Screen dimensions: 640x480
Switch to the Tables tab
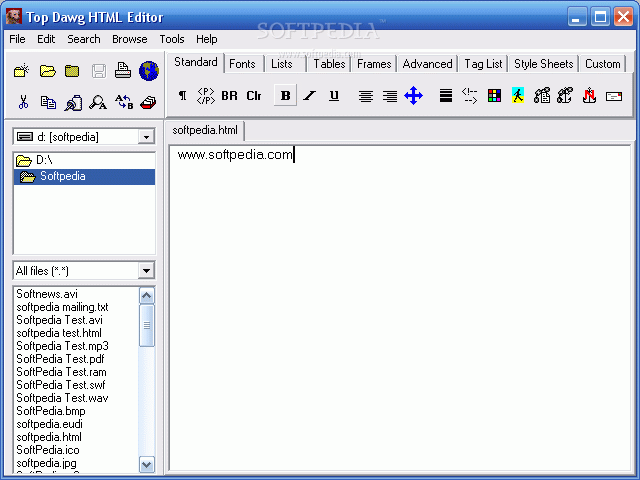[x=329, y=64]
